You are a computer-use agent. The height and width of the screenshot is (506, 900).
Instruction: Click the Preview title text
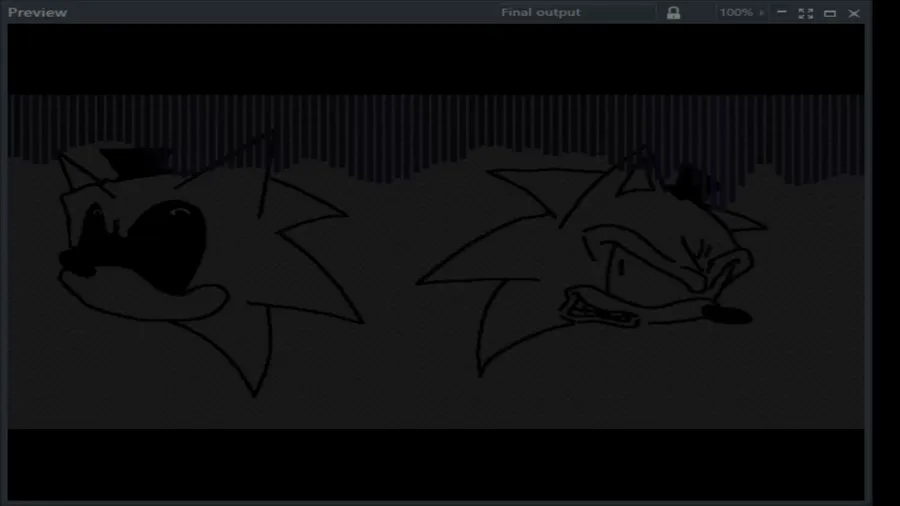(x=37, y=12)
